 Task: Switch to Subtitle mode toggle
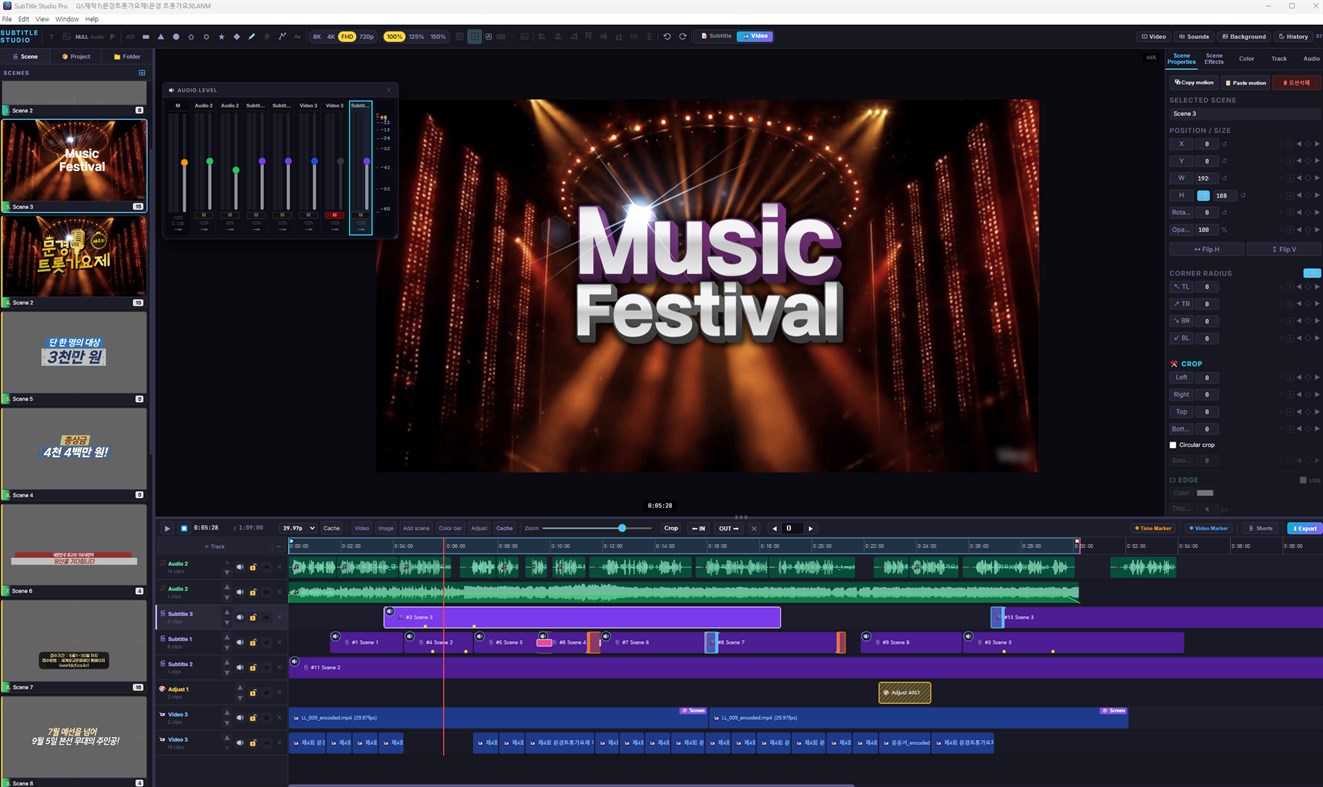[x=717, y=36]
